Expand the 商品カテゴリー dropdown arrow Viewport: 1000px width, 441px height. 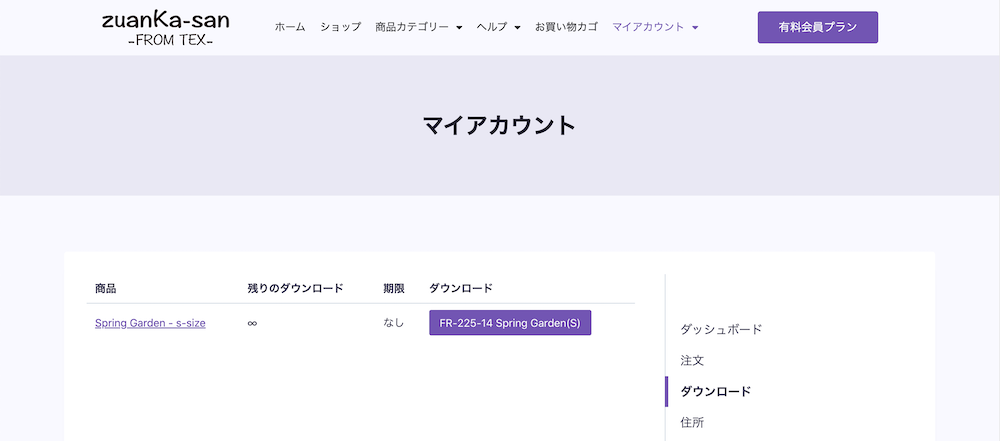tap(459, 27)
